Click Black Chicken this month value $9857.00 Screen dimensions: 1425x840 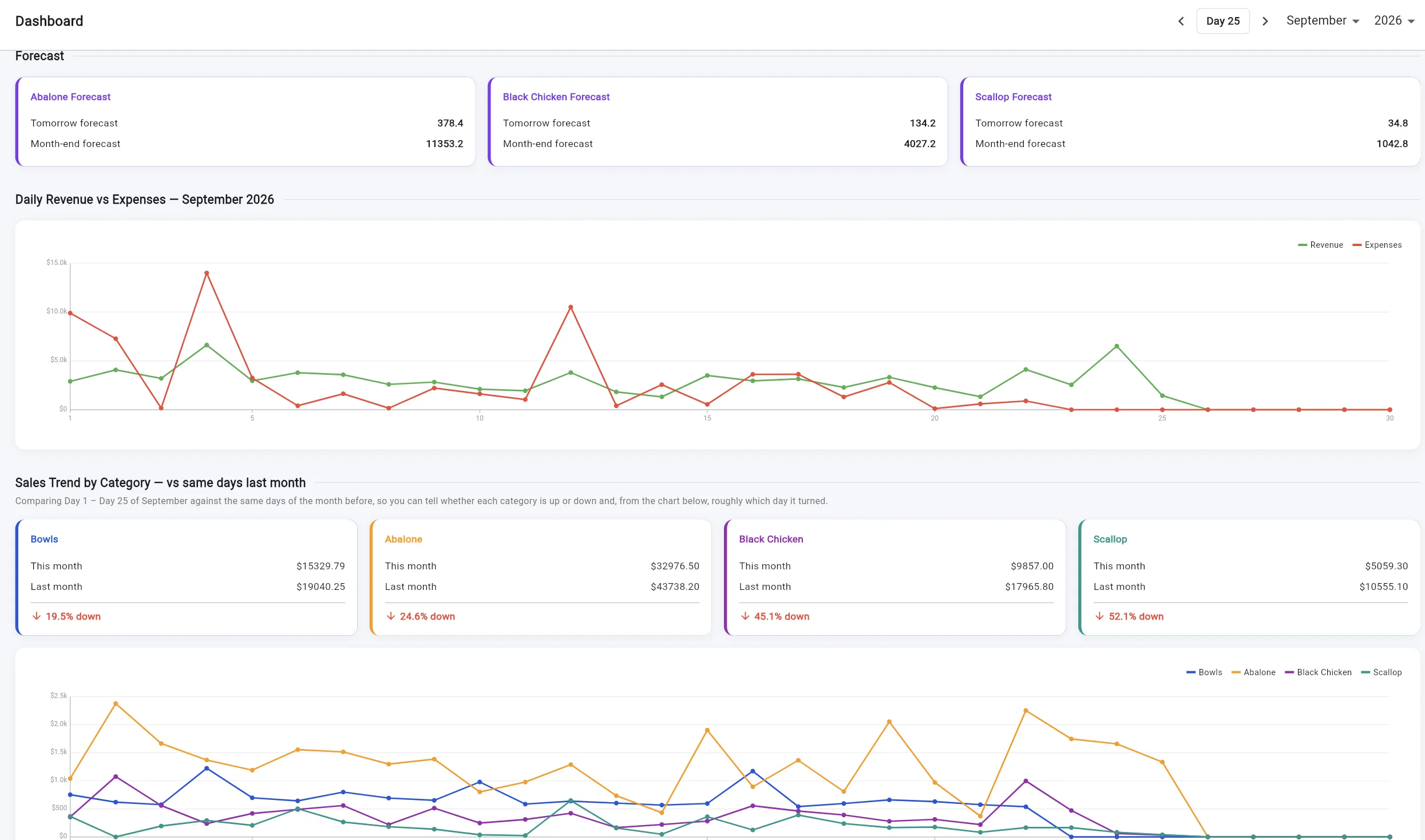pos(1032,566)
